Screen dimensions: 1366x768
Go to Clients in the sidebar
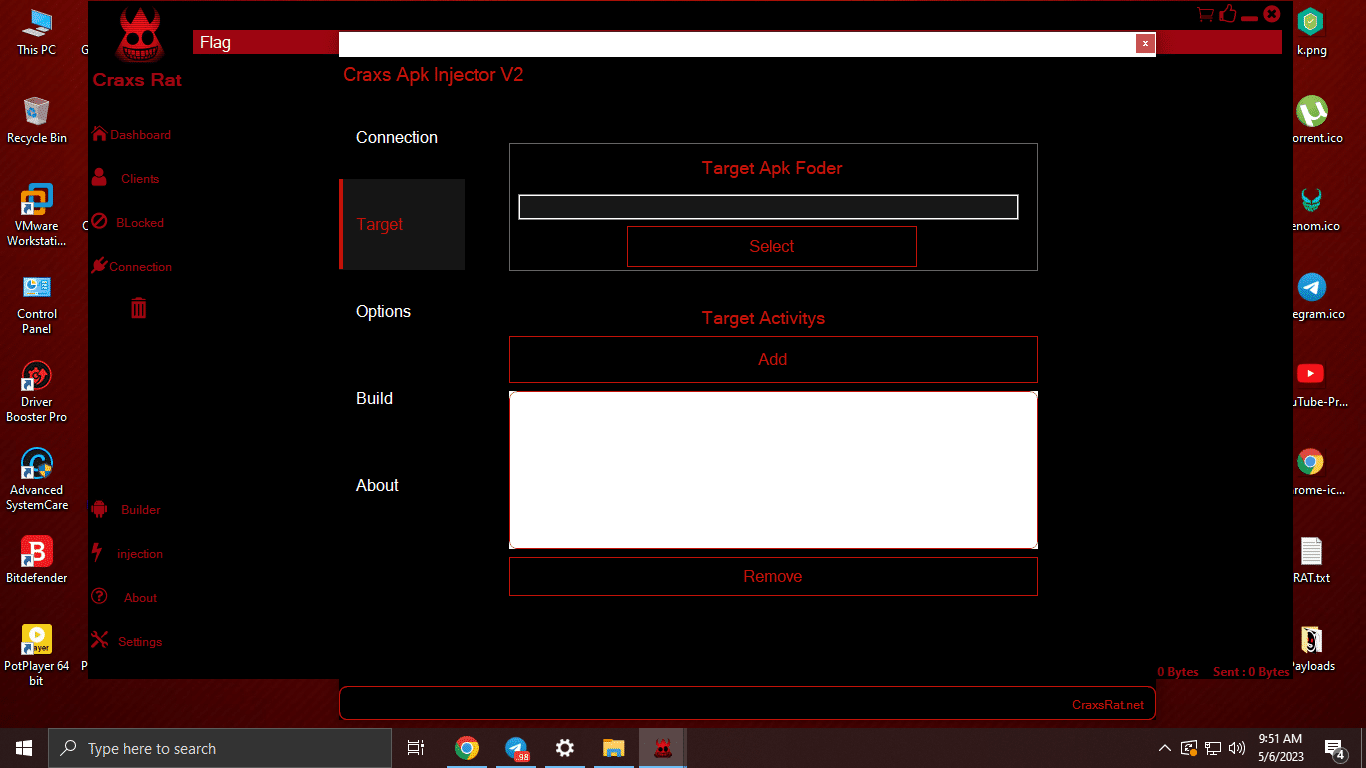(127, 178)
